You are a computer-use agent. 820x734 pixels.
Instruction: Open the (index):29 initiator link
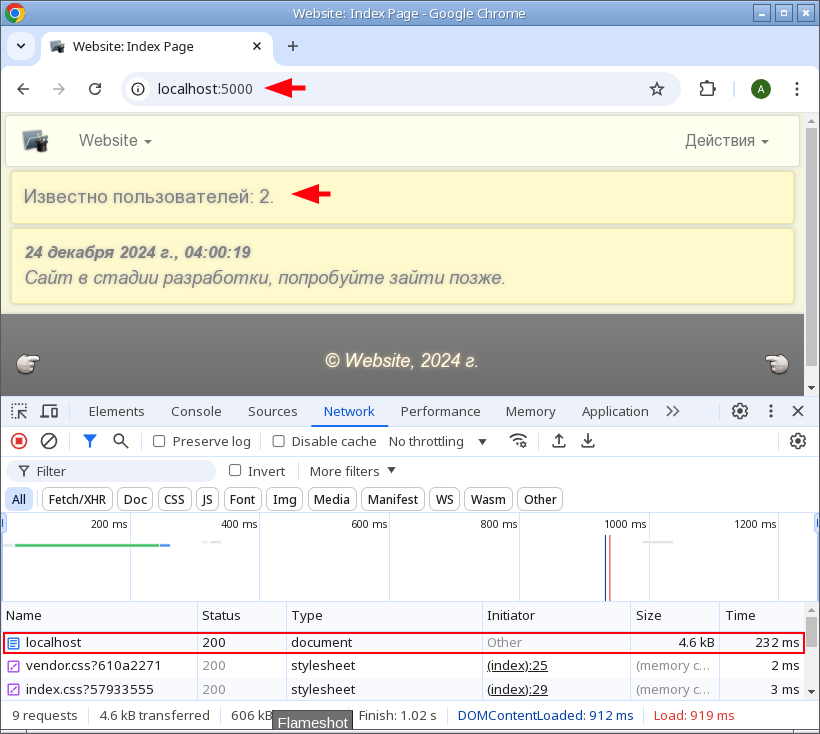517,690
